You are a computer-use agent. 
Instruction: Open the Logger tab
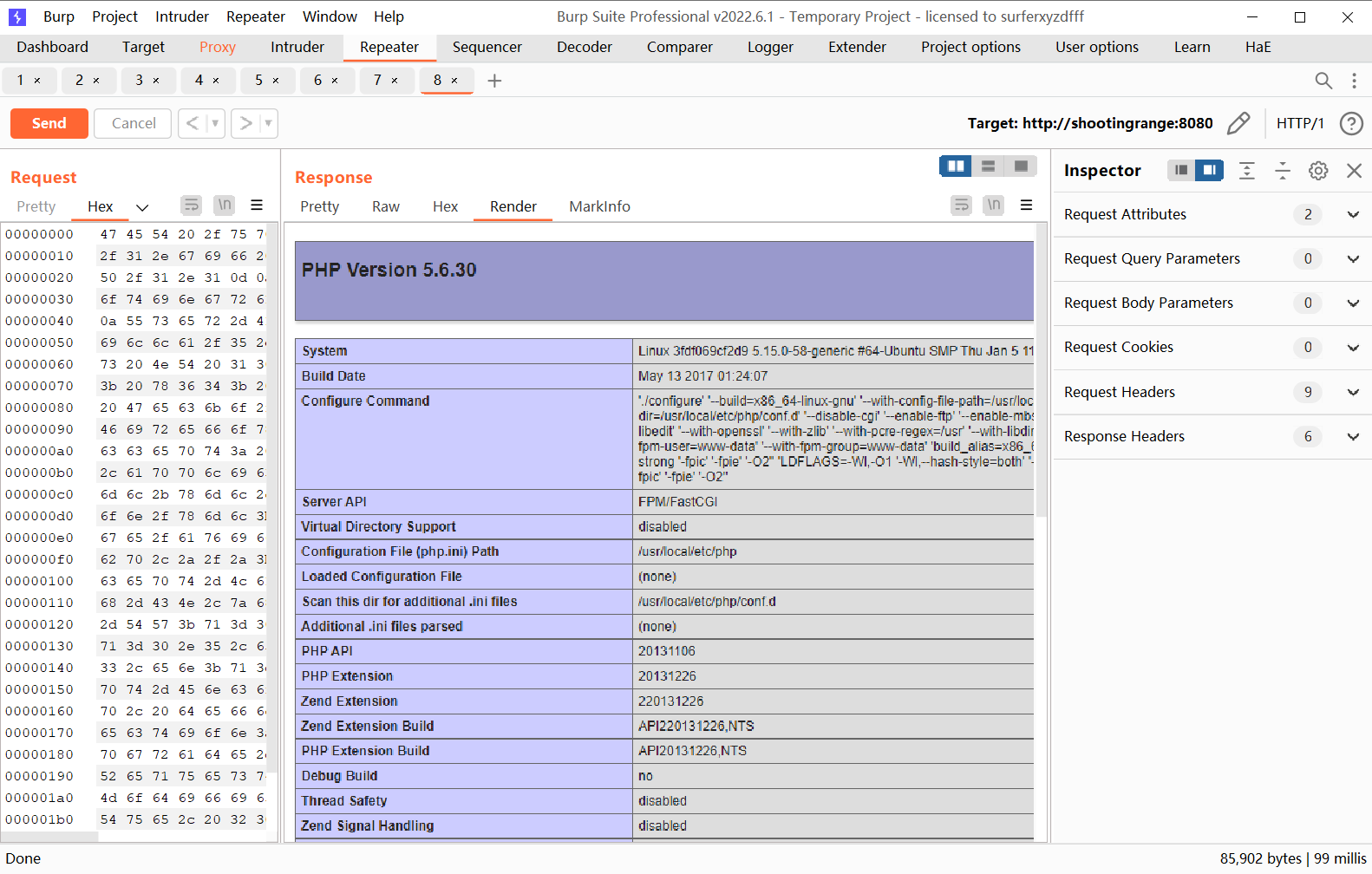tap(770, 47)
